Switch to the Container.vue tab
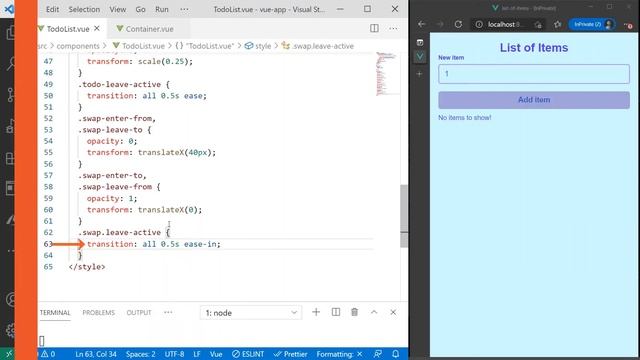The height and width of the screenshot is (360, 640). [149, 29]
